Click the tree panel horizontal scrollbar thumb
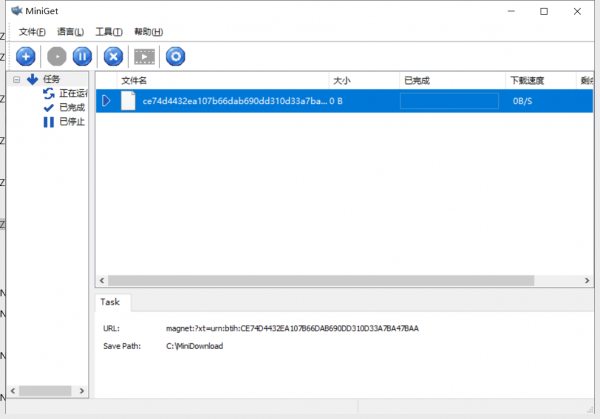Viewport: 600px width, 419px height. pyautogui.click(x=45, y=391)
